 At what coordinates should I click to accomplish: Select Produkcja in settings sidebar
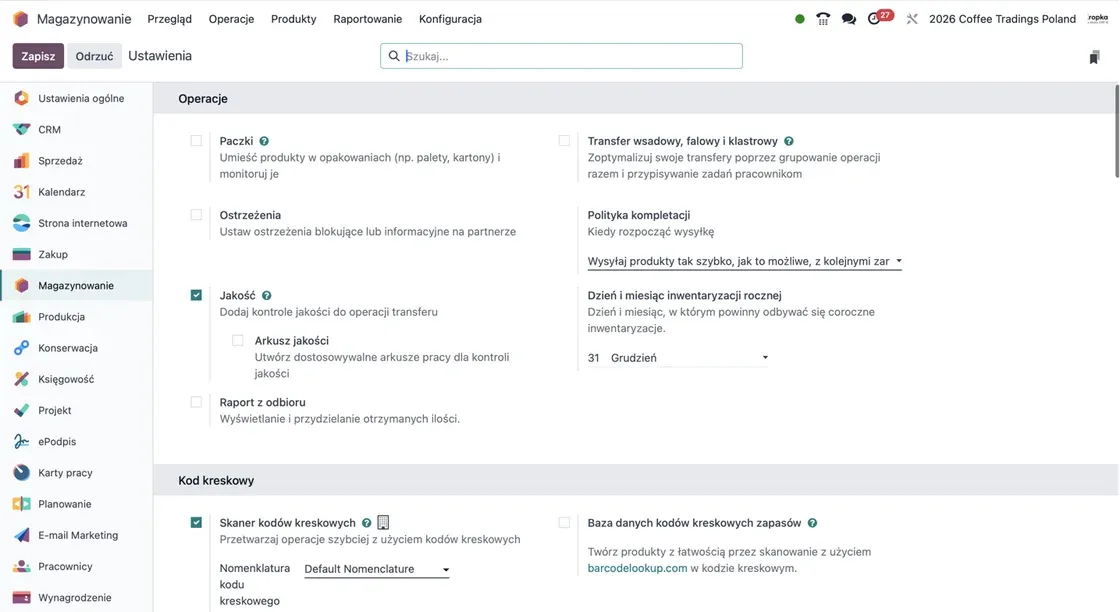click(x=76, y=316)
